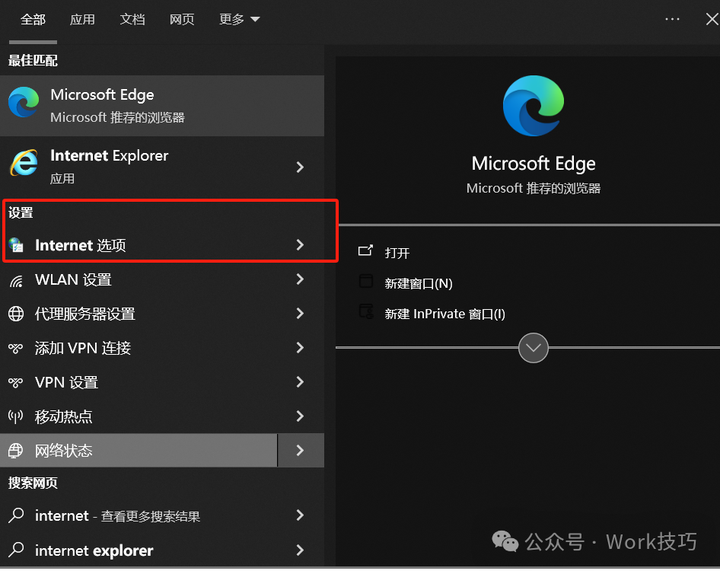Open the three-dots options menu
This screenshot has height=571, width=720.
pyautogui.click(x=672, y=19)
